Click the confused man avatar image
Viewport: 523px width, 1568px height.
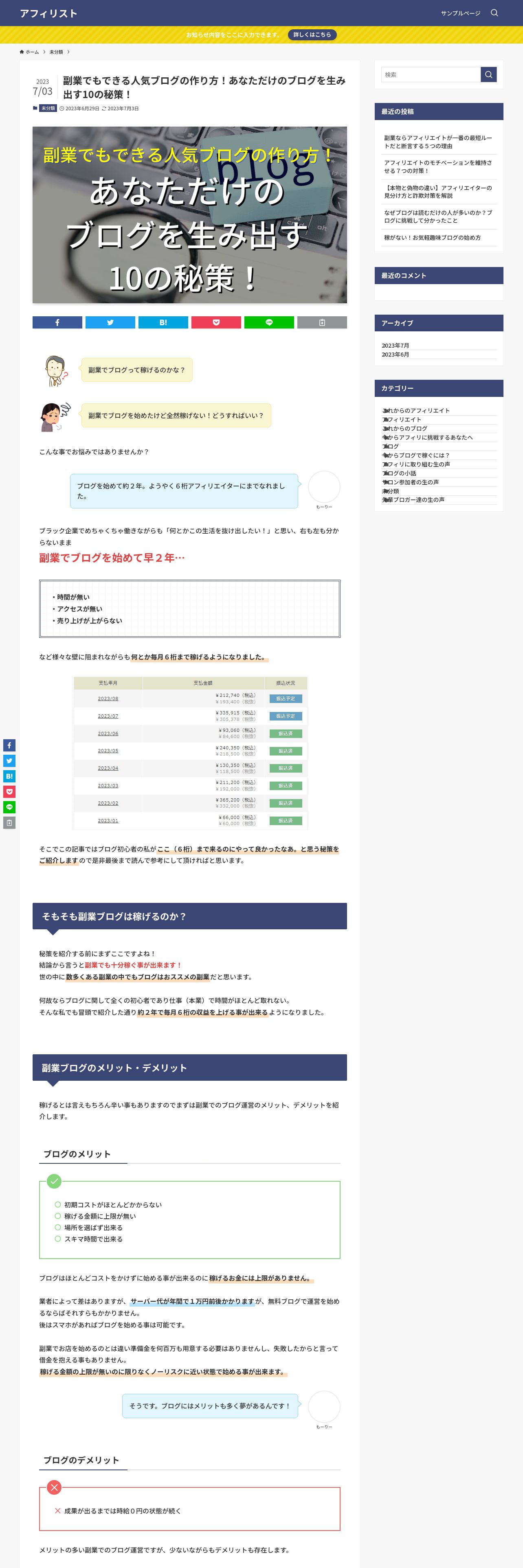point(55,371)
